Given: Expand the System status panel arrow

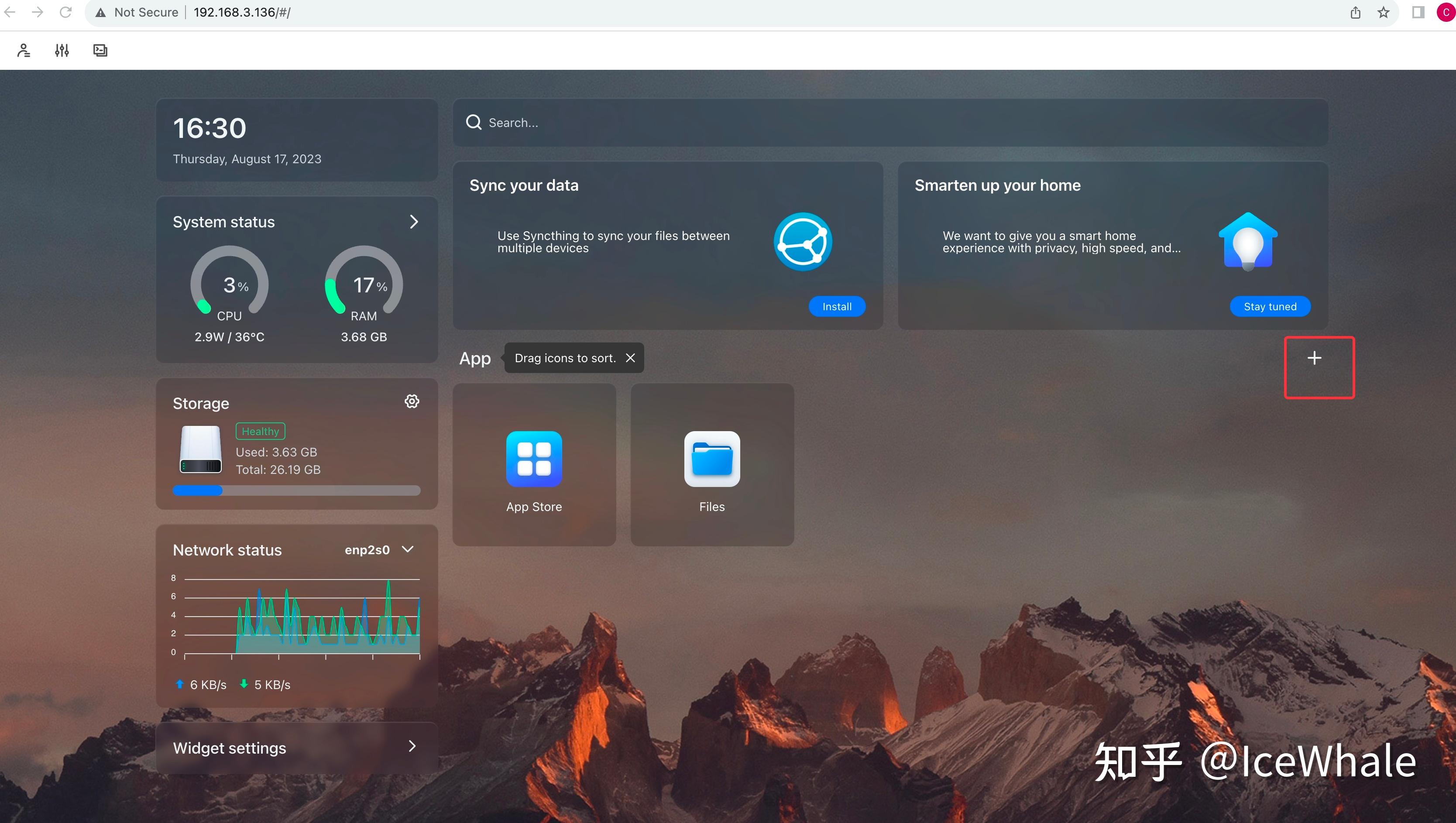Looking at the screenshot, I should tap(414, 222).
